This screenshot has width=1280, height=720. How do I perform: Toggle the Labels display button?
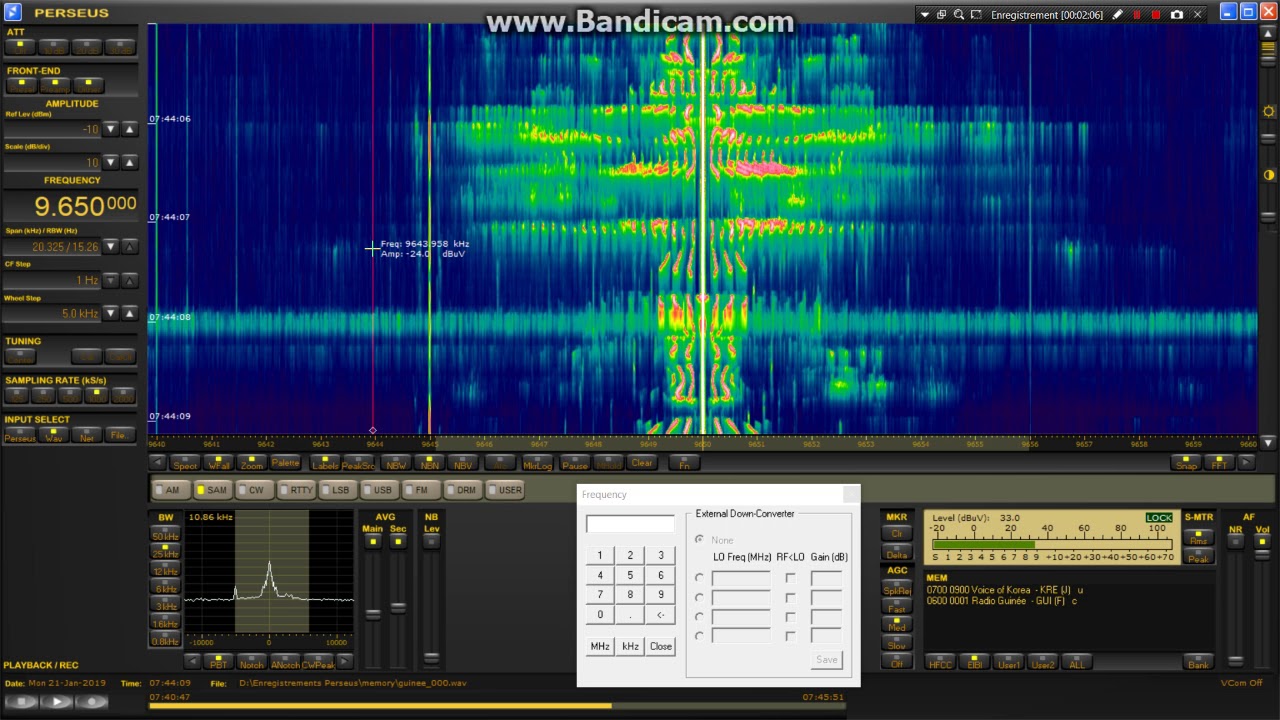(x=325, y=463)
